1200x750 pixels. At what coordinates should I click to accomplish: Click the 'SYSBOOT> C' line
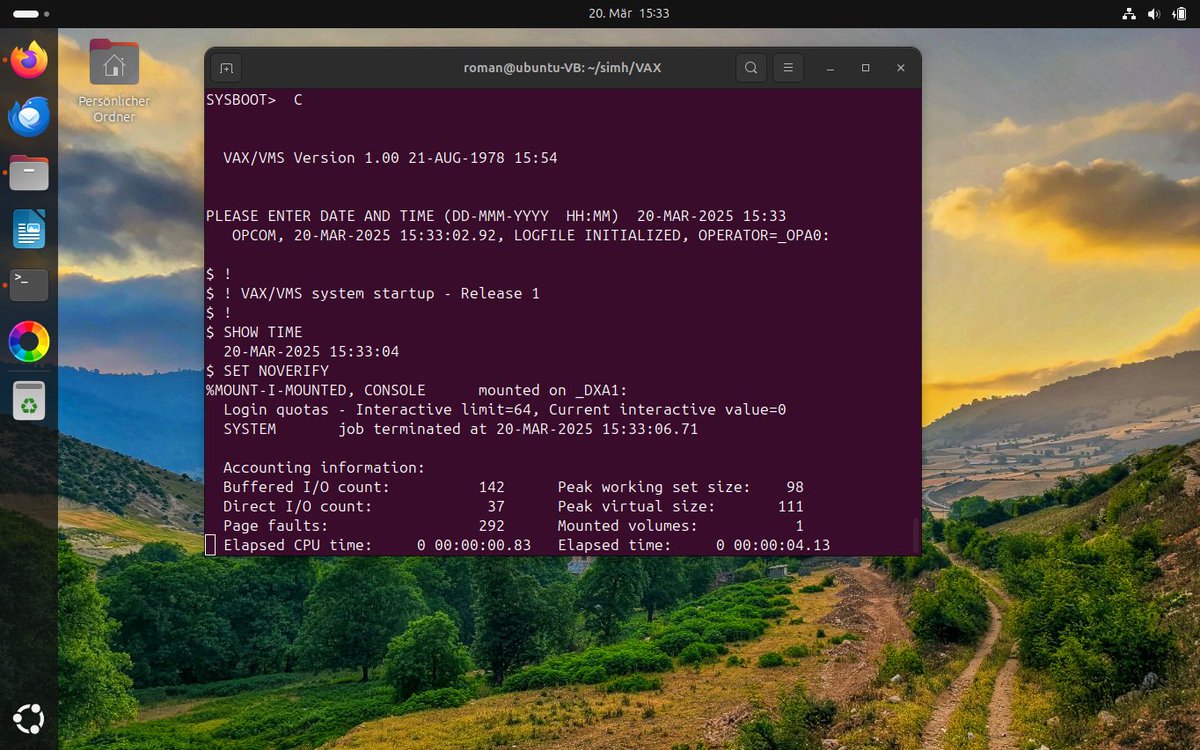click(254, 100)
